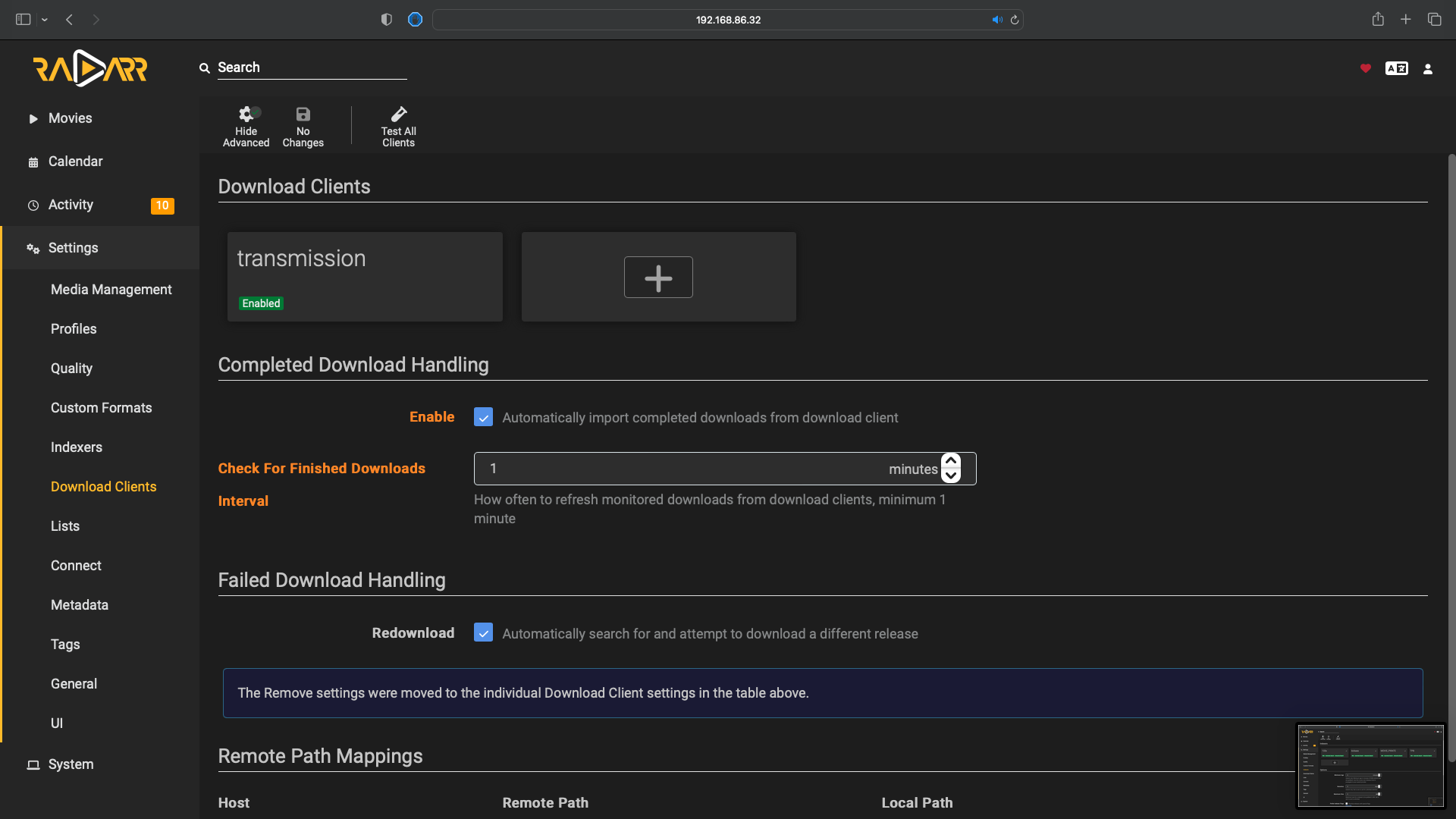Toggle the Redownload checkbox
The height and width of the screenshot is (819, 1456).
(483, 632)
